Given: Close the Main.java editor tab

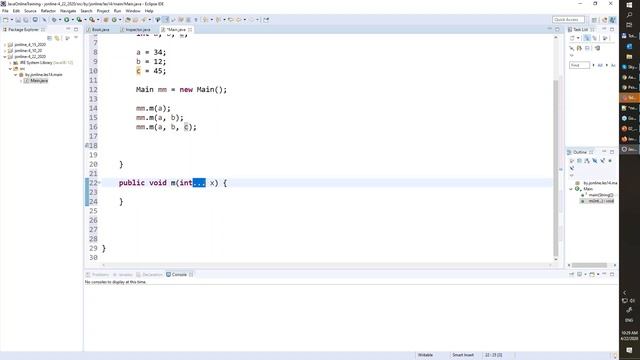Looking at the screenshot, I should (x=190, y=30).
